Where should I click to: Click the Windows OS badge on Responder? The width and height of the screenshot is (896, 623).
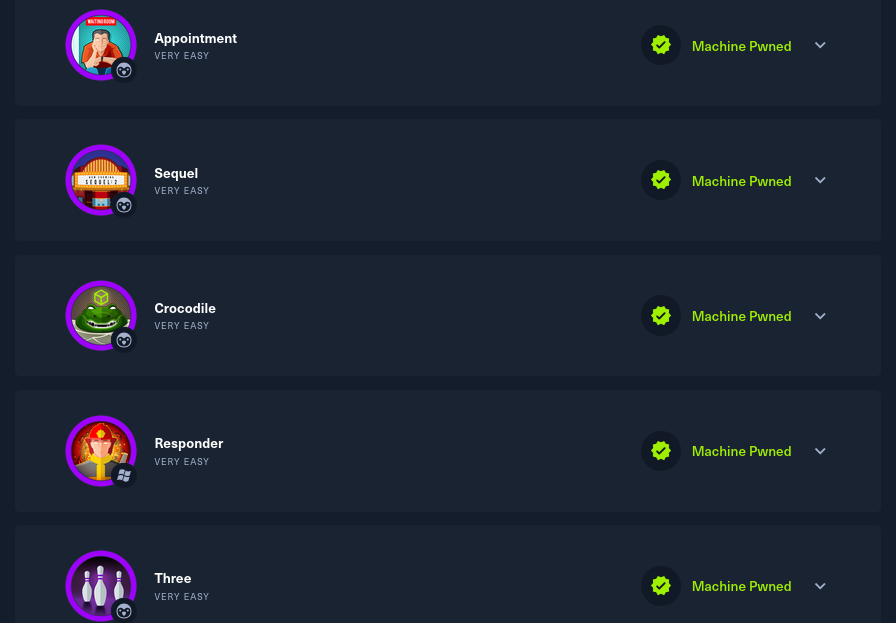(124, 476)
